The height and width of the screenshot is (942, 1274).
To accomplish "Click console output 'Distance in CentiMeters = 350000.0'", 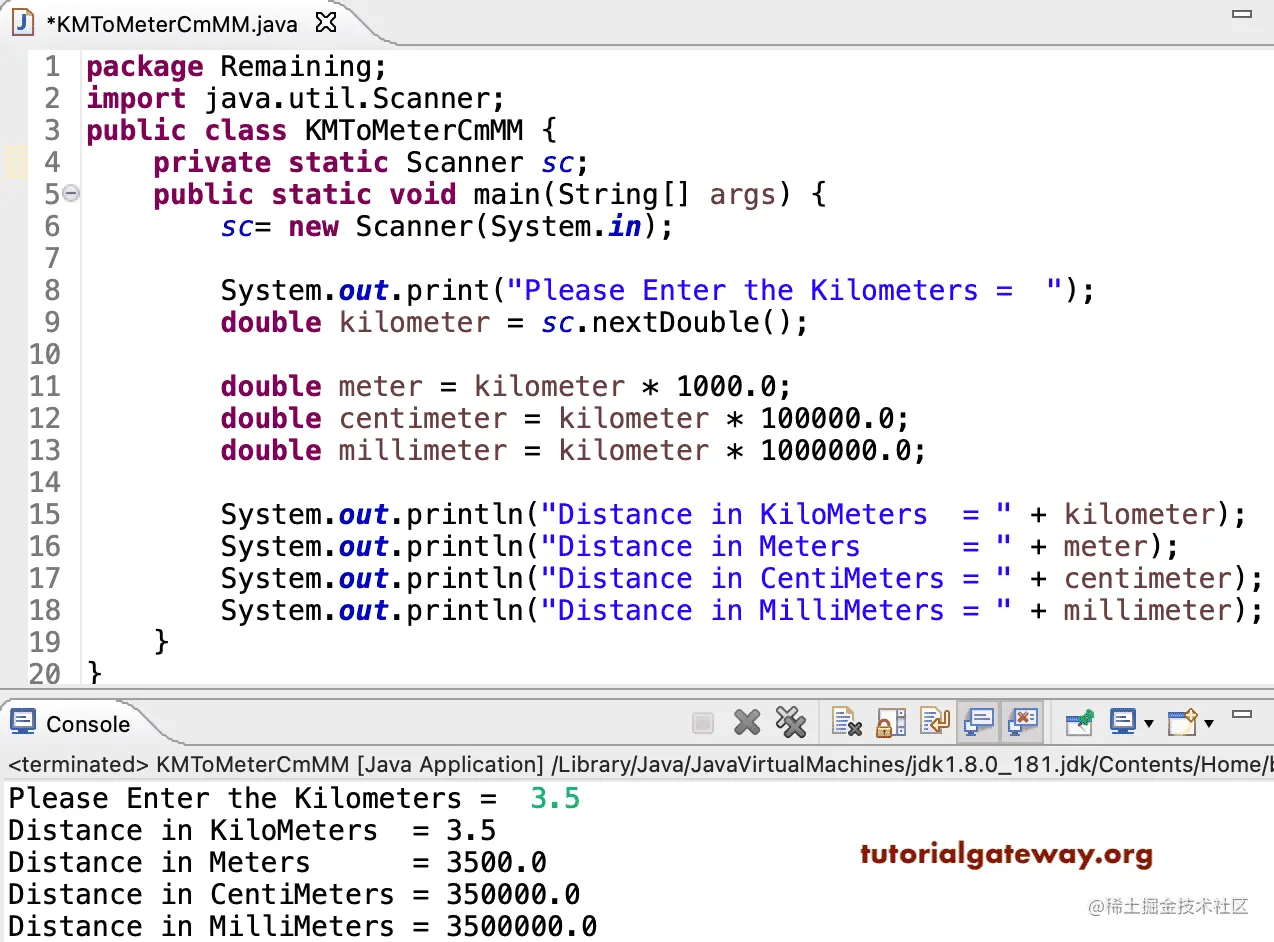I will coord(294,895).
